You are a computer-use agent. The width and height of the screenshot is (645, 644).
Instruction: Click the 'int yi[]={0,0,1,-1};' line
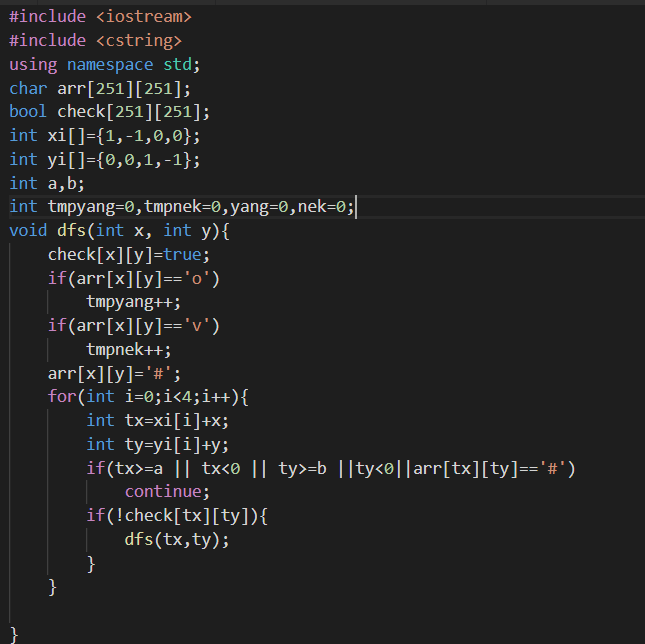pos(105,160)
